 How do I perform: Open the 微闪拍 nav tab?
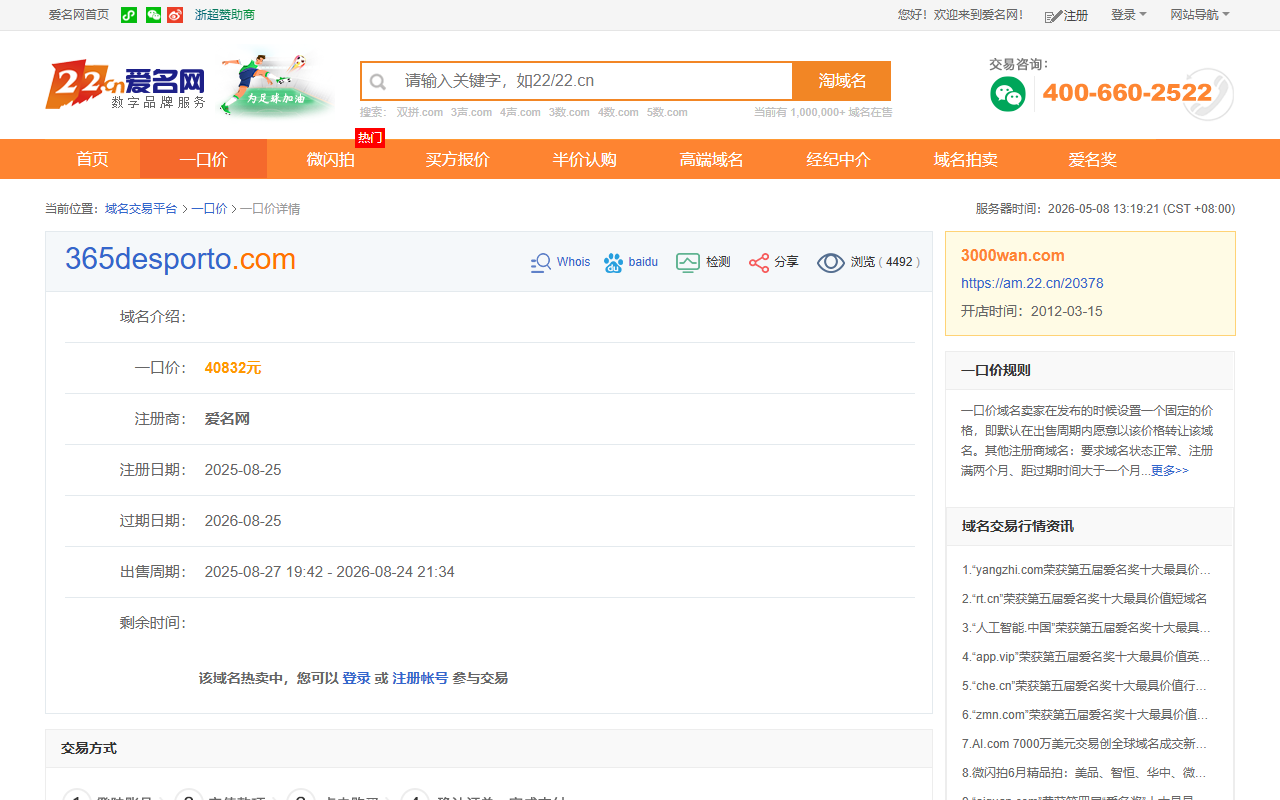pyautogui.click(x=330, y=159)
